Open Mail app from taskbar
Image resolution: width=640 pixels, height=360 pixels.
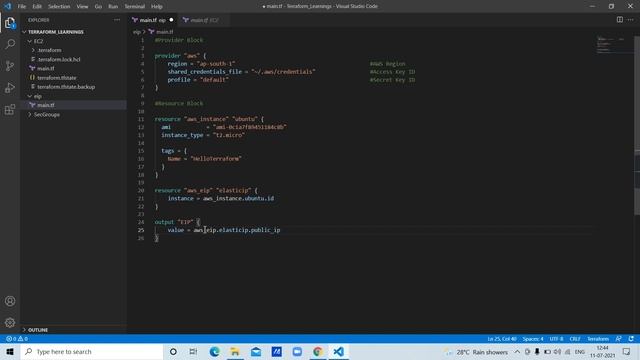click(x=256, y=351)
